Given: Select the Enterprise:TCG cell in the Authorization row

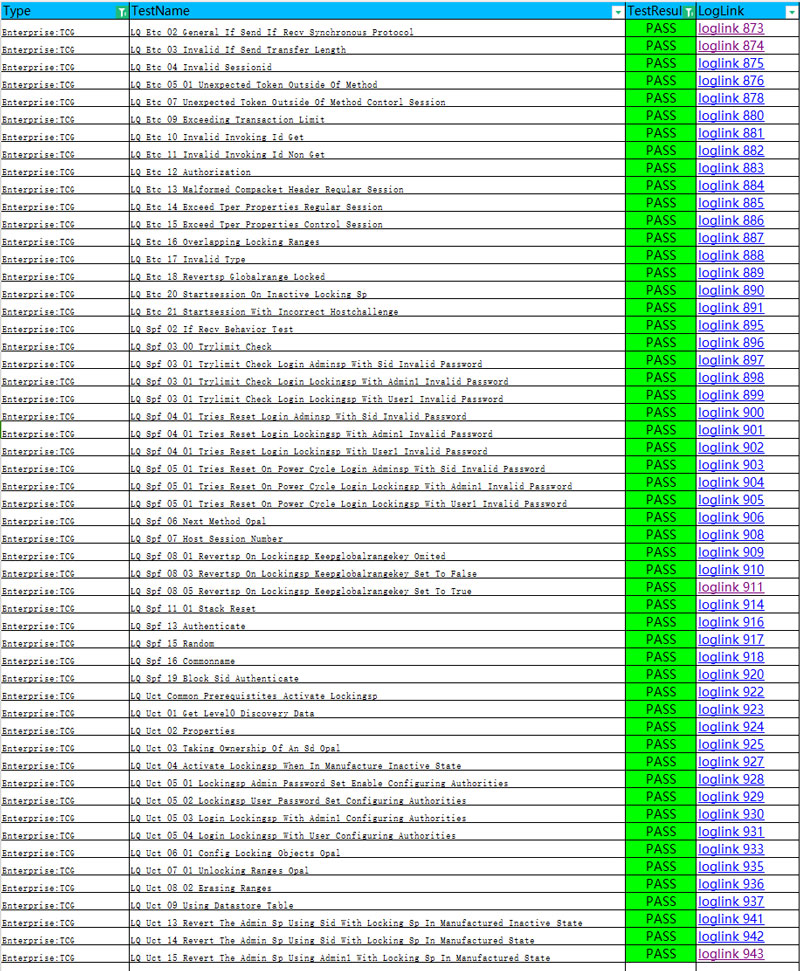Looking at the screenshot, I should tap(65, 168).
